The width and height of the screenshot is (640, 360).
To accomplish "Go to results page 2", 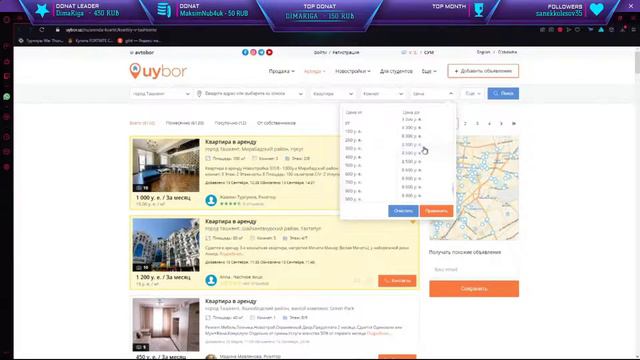I will click(x=465, y=123).
